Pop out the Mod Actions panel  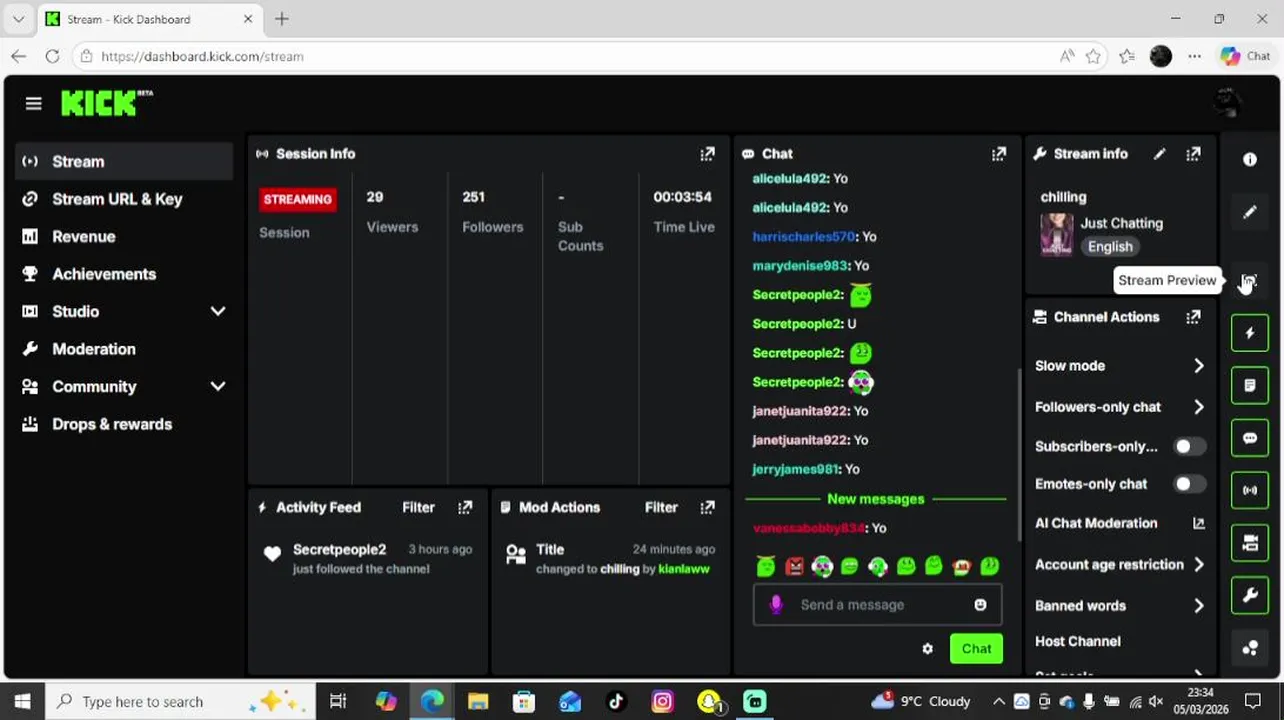(x=707, y=508)
